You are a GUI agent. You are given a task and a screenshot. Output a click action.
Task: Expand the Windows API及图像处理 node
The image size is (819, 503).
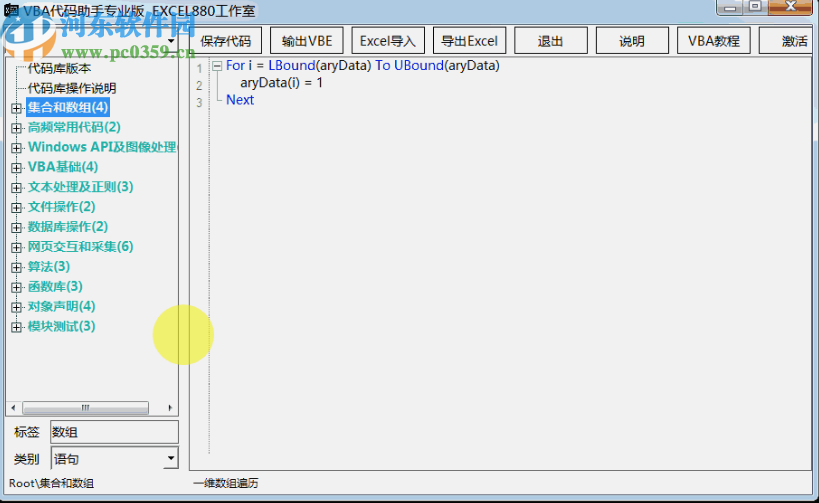16,148
